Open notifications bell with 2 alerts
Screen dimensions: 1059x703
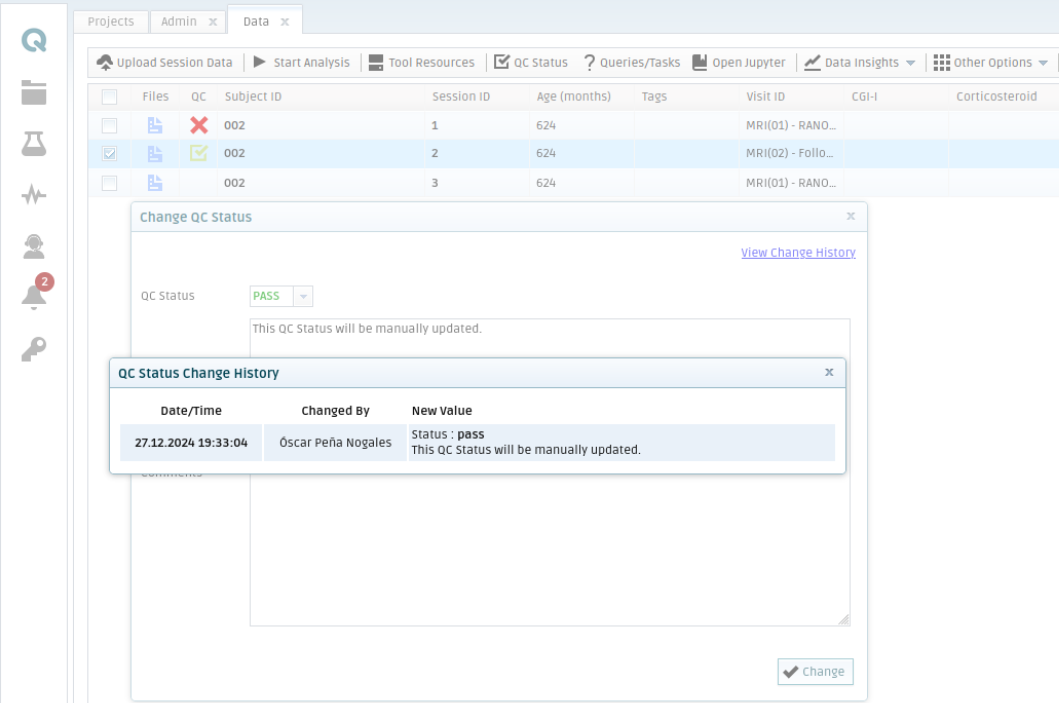coord(34,296)
